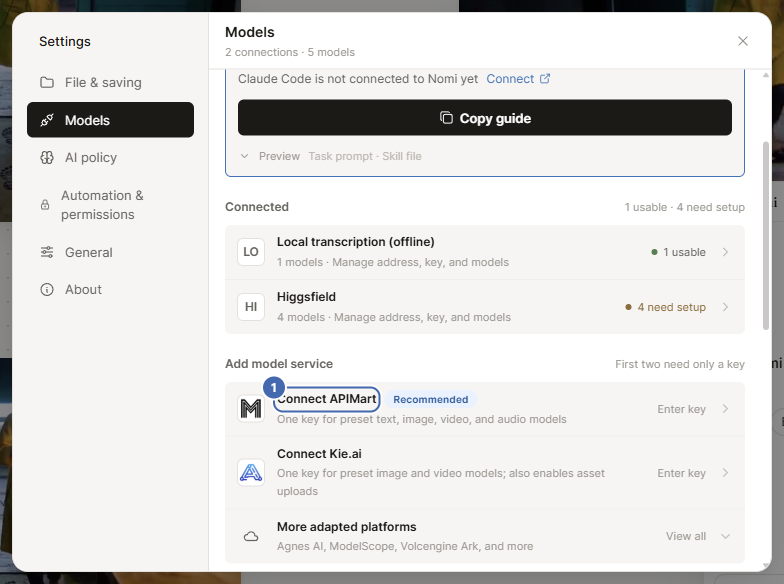Viewport: 784px width, 584px height.
Task: Click 'Claude Code is not connected' message
Action: point(358,79)
